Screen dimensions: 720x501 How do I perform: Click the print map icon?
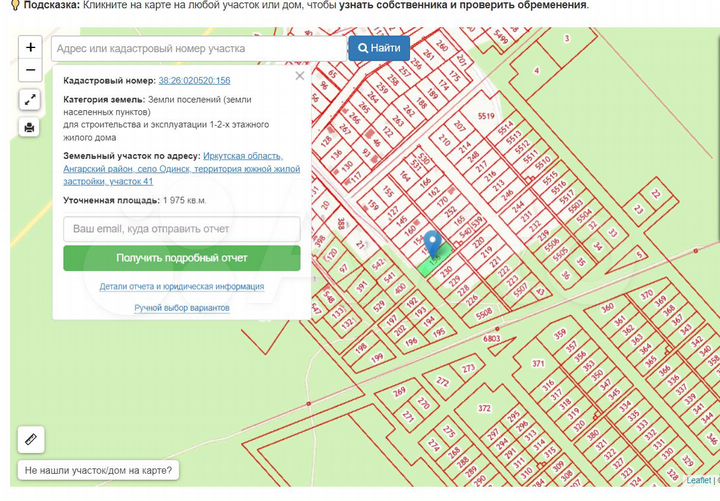click(30, 127)
